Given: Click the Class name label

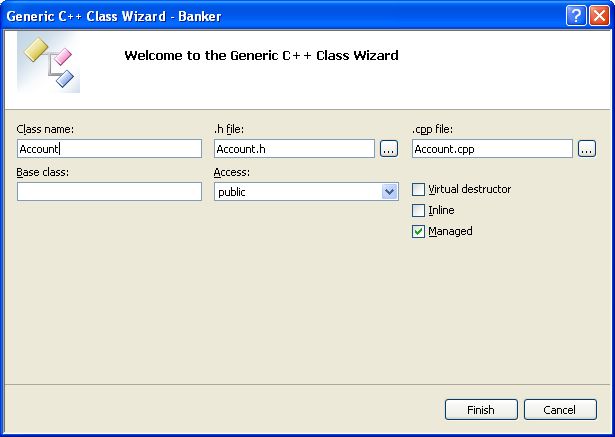Looking at the screenshot, I should point(45,129).
